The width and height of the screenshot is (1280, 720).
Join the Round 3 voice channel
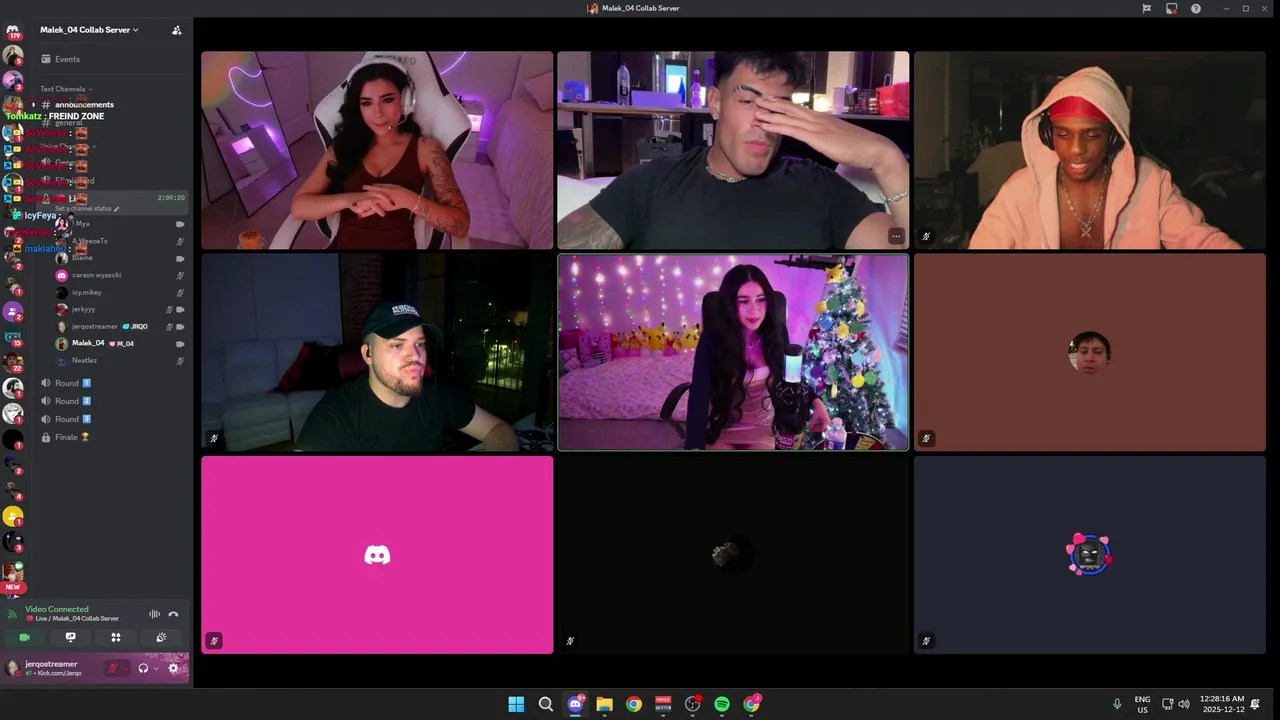[110, 419]
